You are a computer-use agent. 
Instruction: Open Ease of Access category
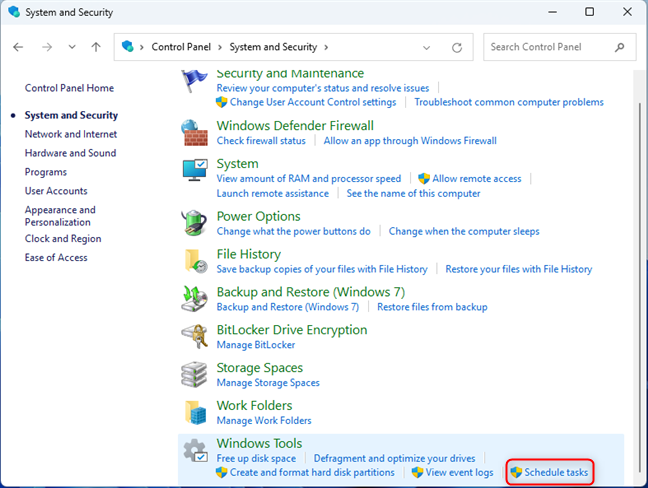tap(56, 258)
